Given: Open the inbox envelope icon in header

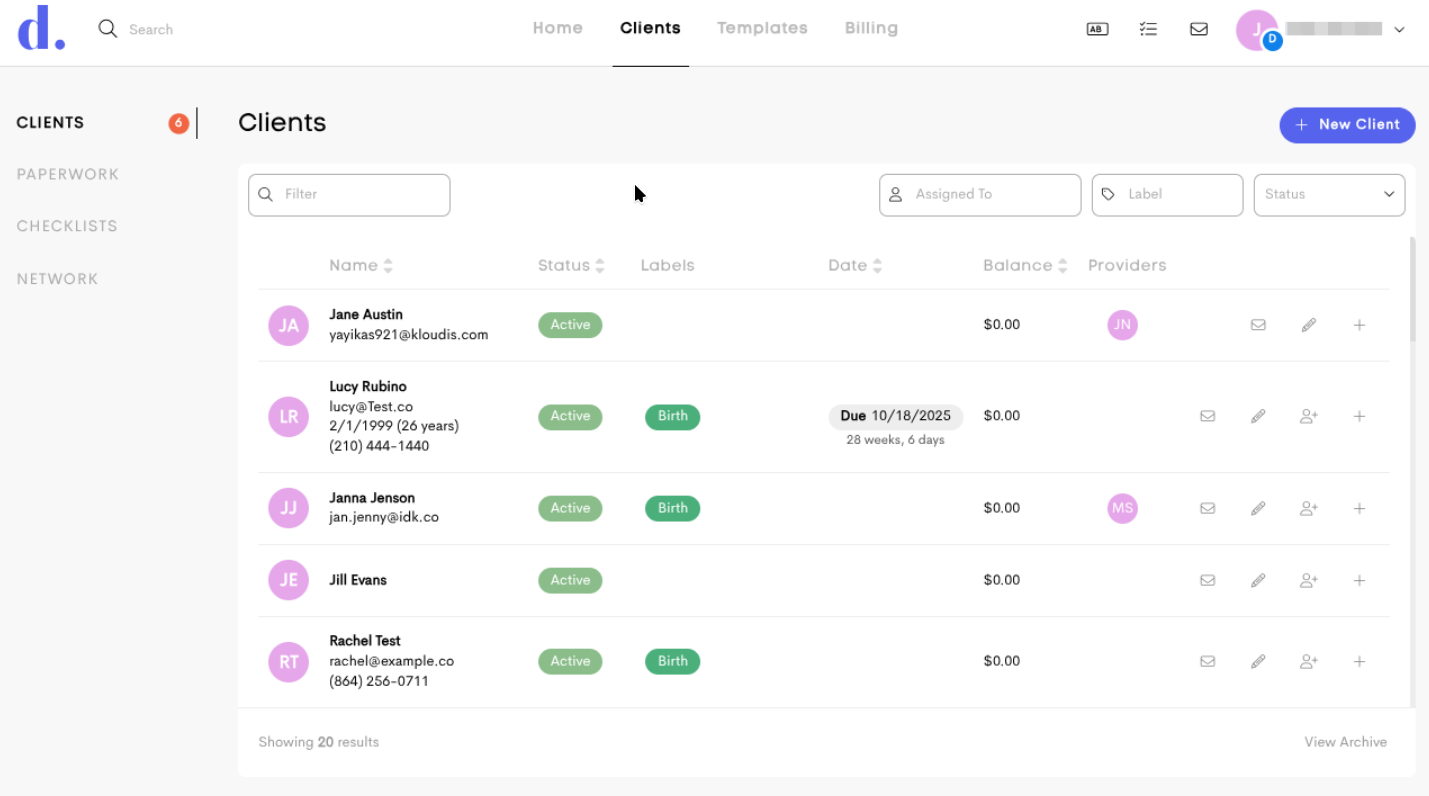Looking at the screenshot, I should point(1199,29).
